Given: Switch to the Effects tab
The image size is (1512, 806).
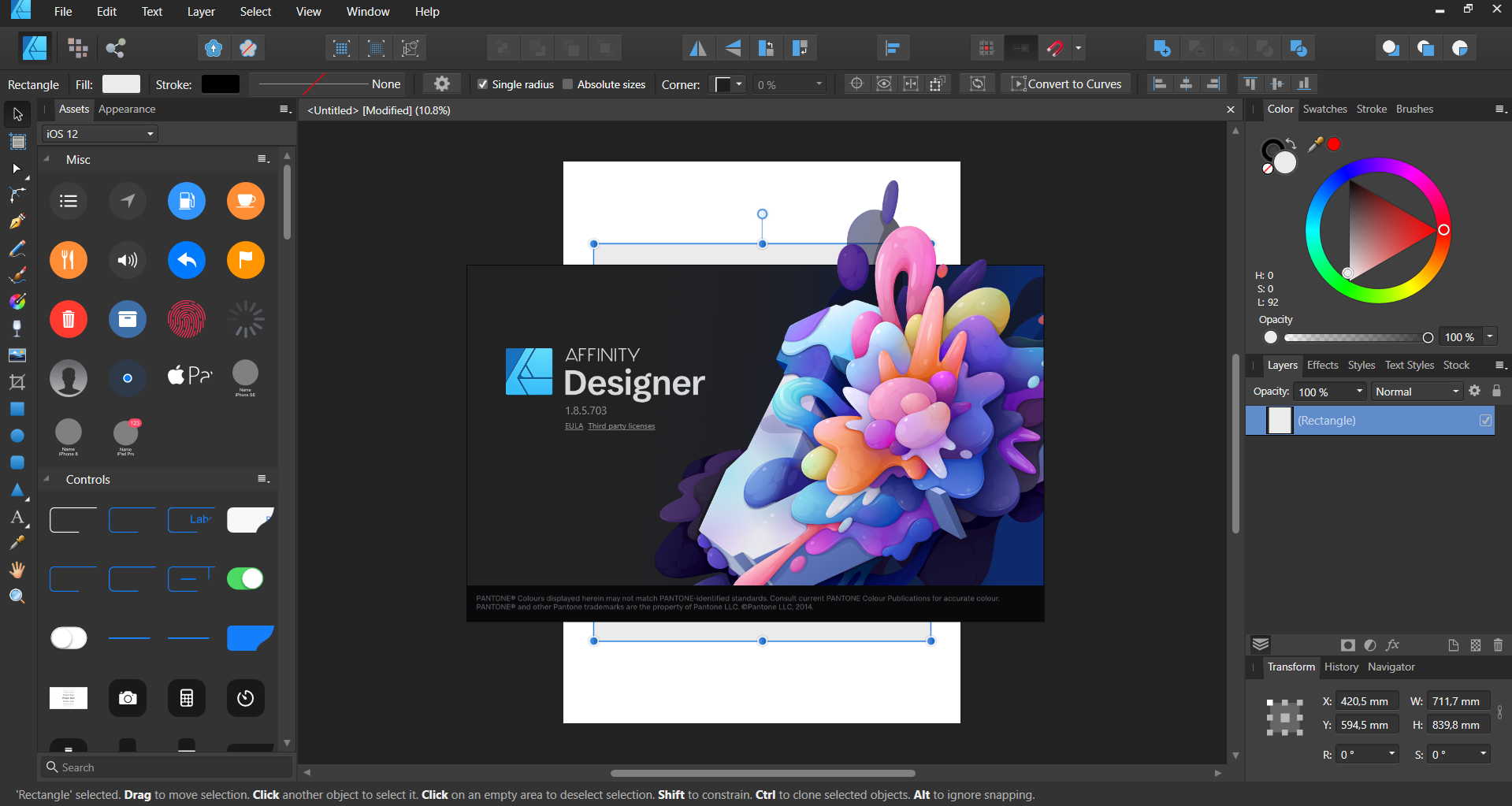Looking at the screenshot, I should (1322, 366).
